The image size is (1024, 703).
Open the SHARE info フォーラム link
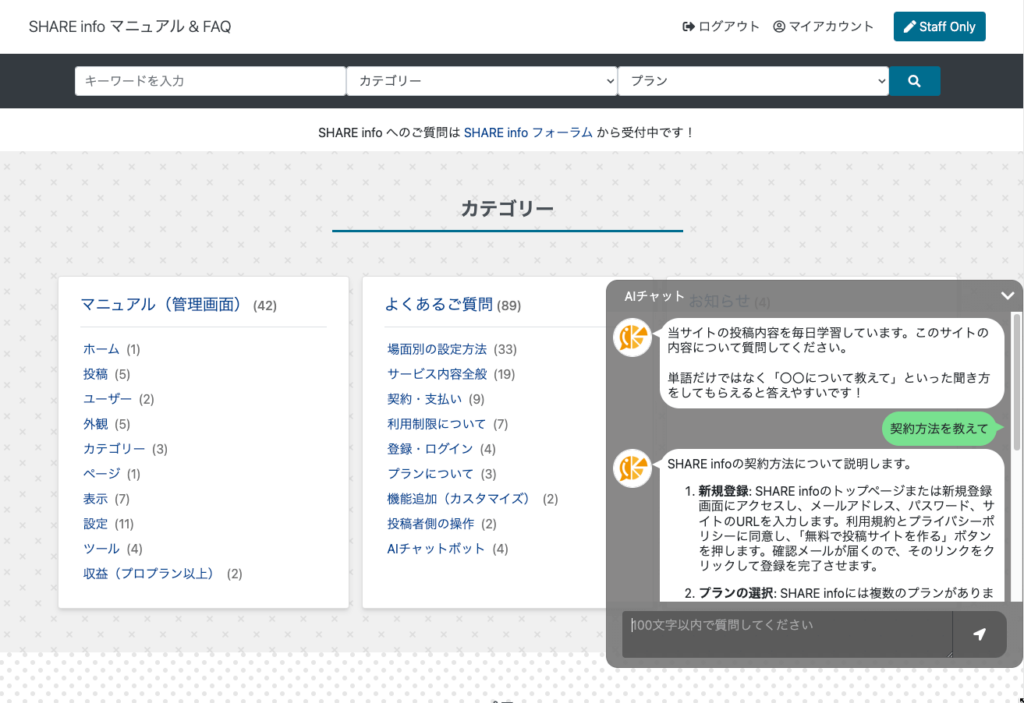(x=528, y=132)
